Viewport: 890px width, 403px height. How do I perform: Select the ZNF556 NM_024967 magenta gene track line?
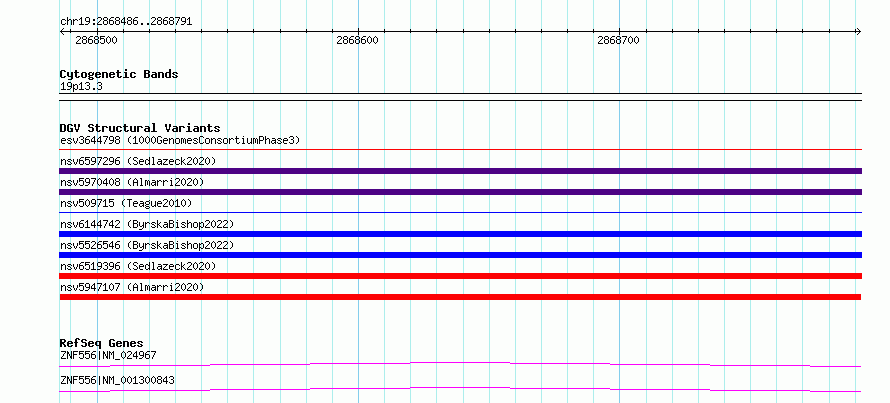pos(460,364)
